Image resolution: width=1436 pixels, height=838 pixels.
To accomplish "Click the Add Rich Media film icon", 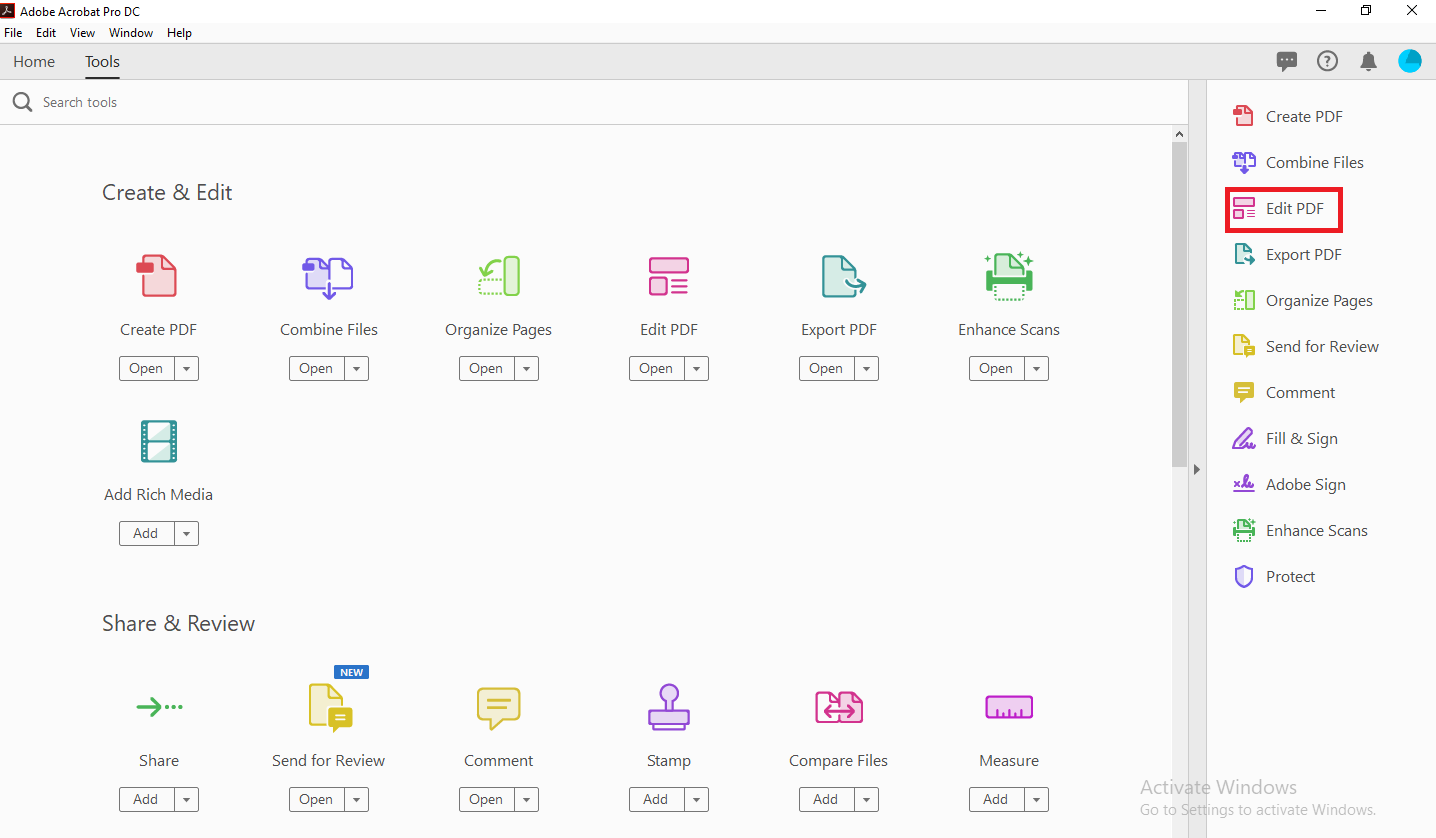I will coord(158,441).
